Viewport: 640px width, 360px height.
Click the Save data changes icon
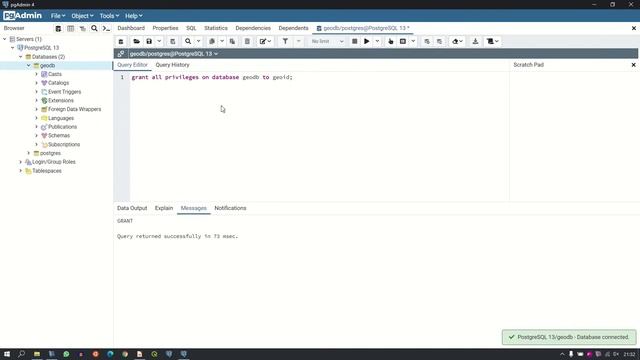173,41
